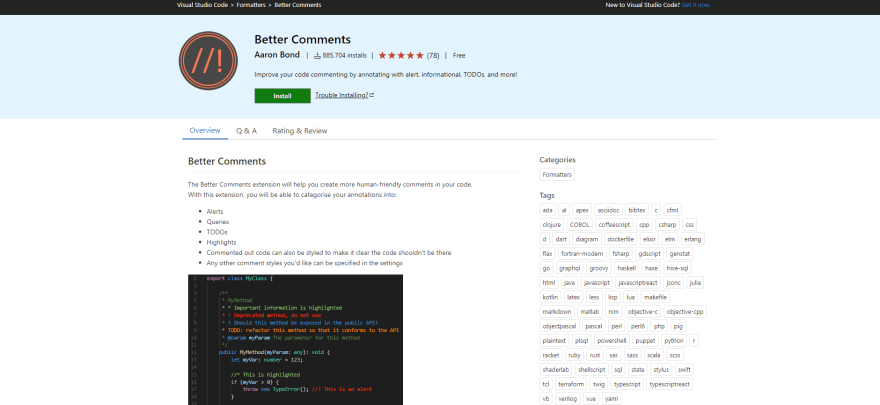Image resolution: width=880 pixels, height=405 pixels.
Task: Select the latex tag
Action: tap(574, 297)
